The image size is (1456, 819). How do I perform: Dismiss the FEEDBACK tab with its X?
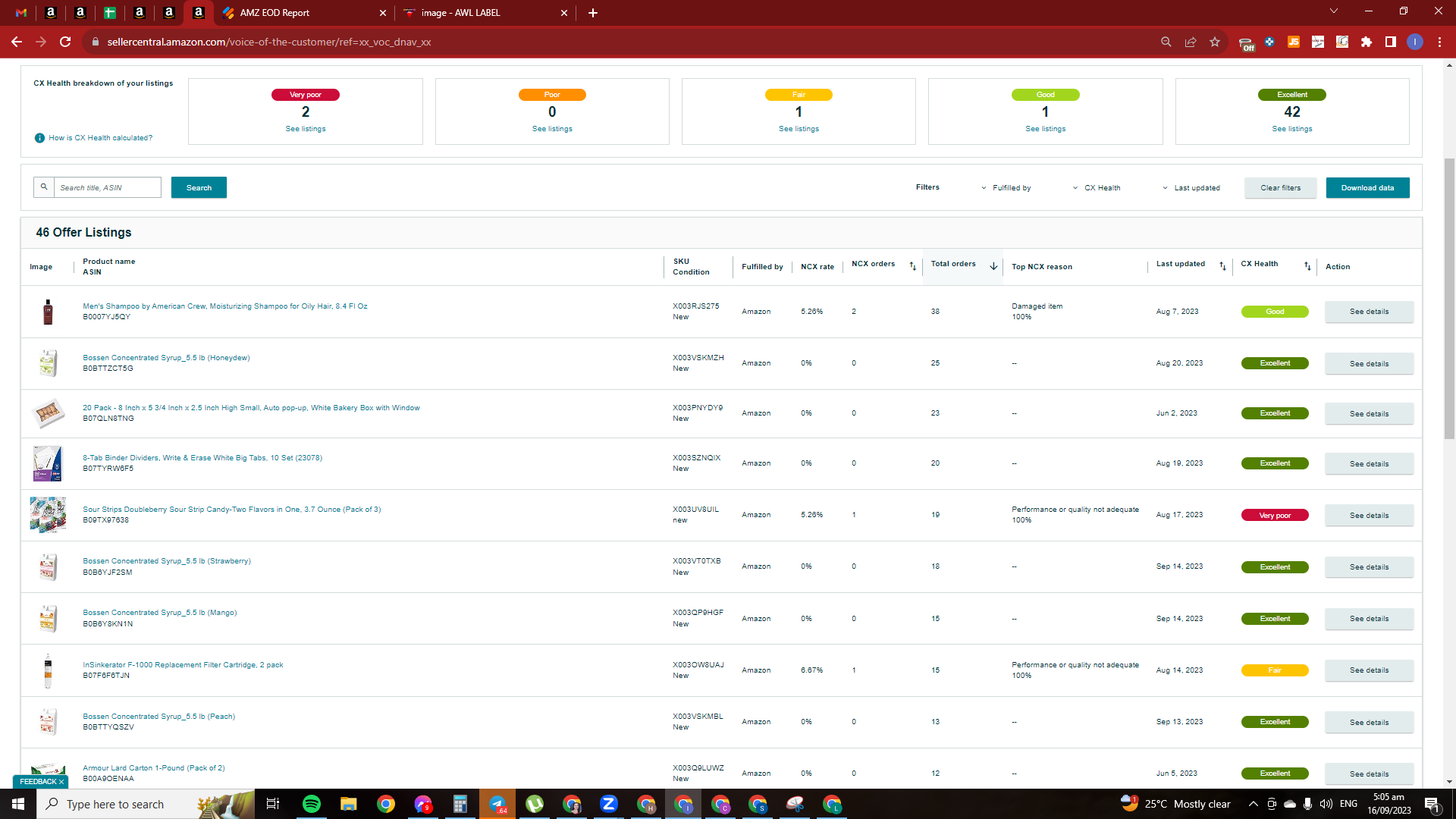tap(61, 782)
